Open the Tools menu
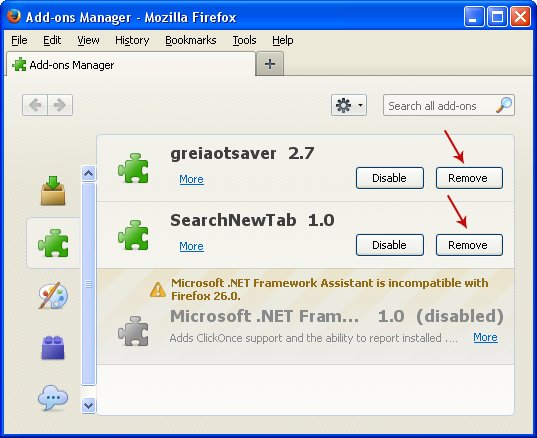The height and width of the screenshot is (438, 537). coord(245,40)
